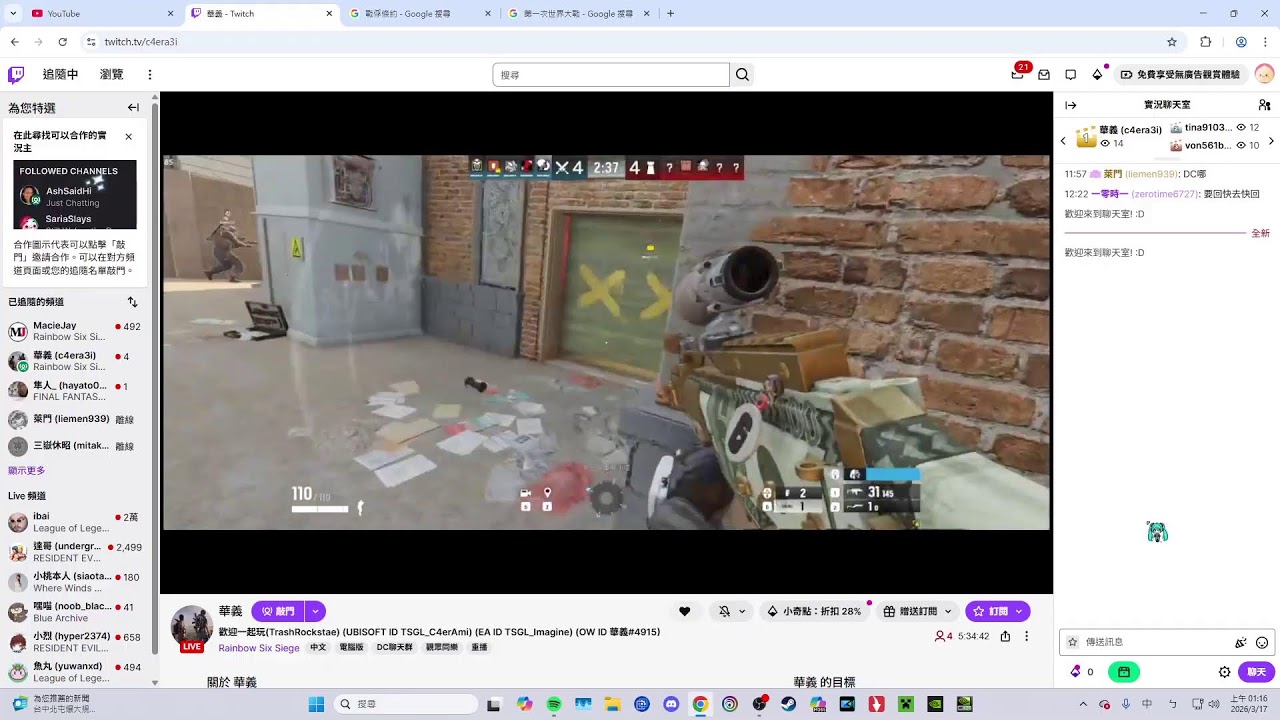Click the 免費享受無廣告觀賞體驗 ad-free button
The height and width of the screenshot is (720, 1280).
pyautogui.click(x=1180, y=75)
